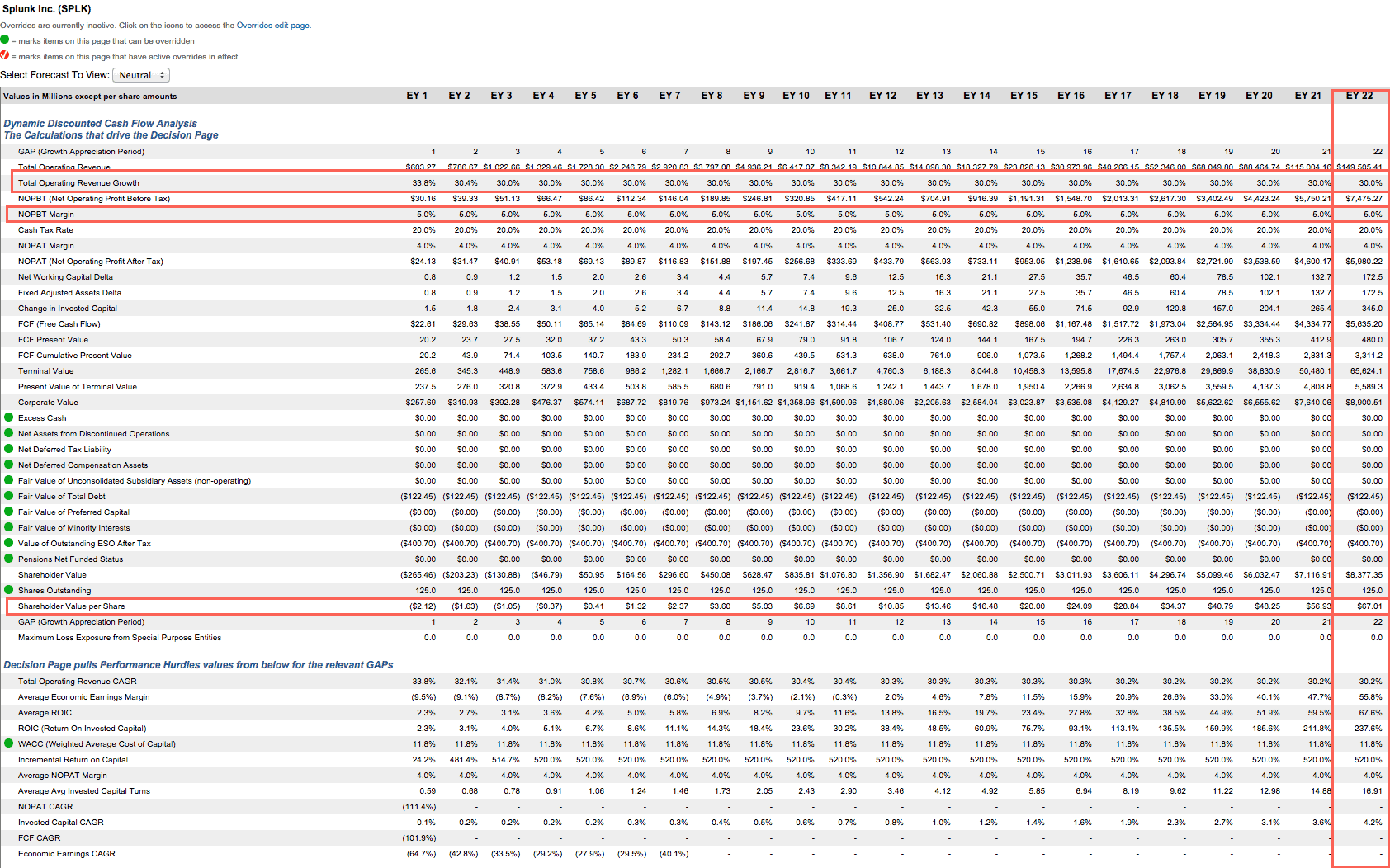Click Average Avg Invested Capital Turns label

(x=84, y=791)
